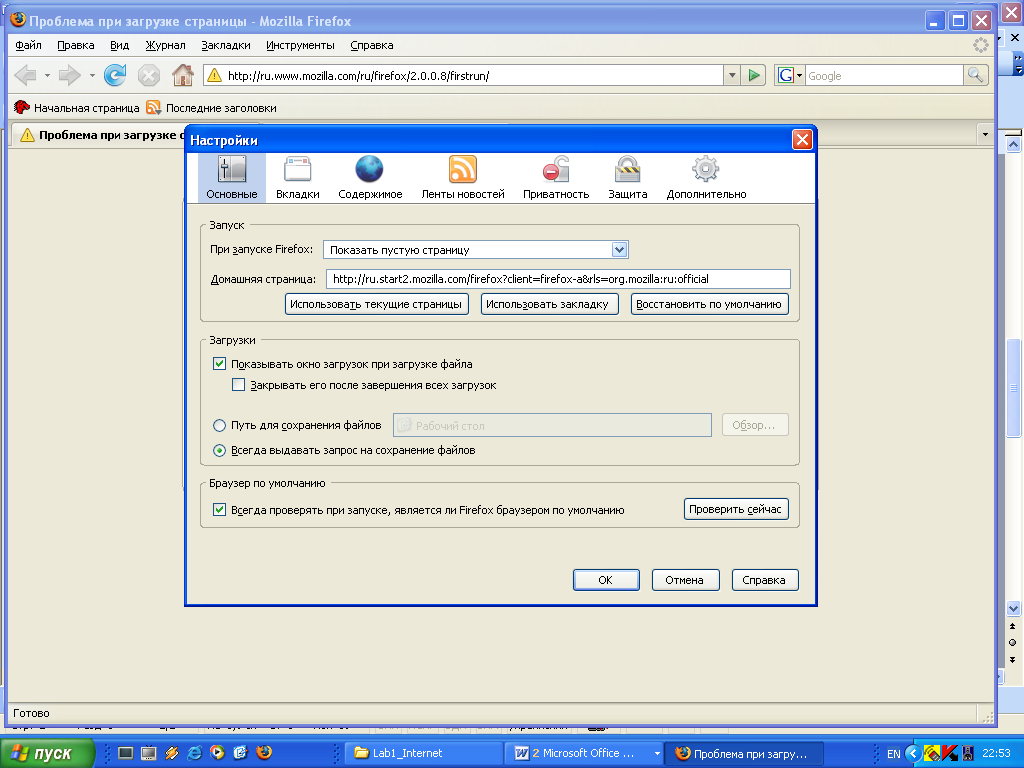Select Всегда выдавать запрос radio button
This screenshot has width=1024, height=768.
pos(219,450)
